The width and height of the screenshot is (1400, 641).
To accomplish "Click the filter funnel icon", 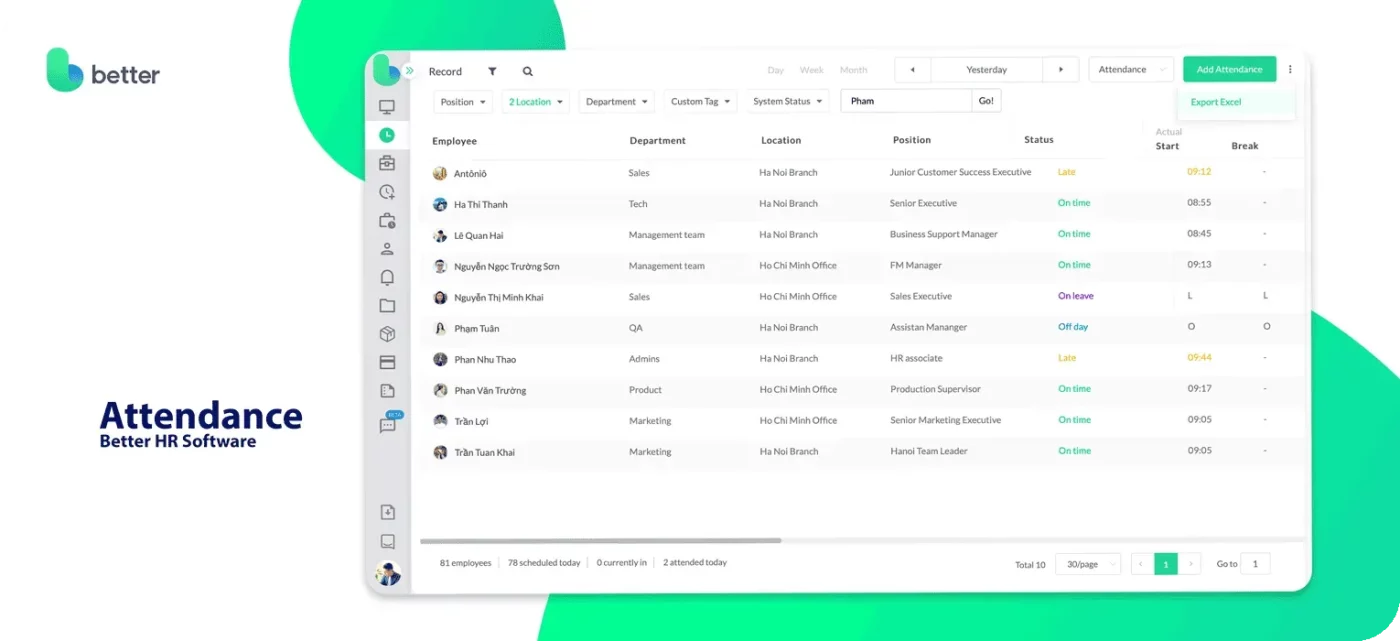I will (492, 71).
